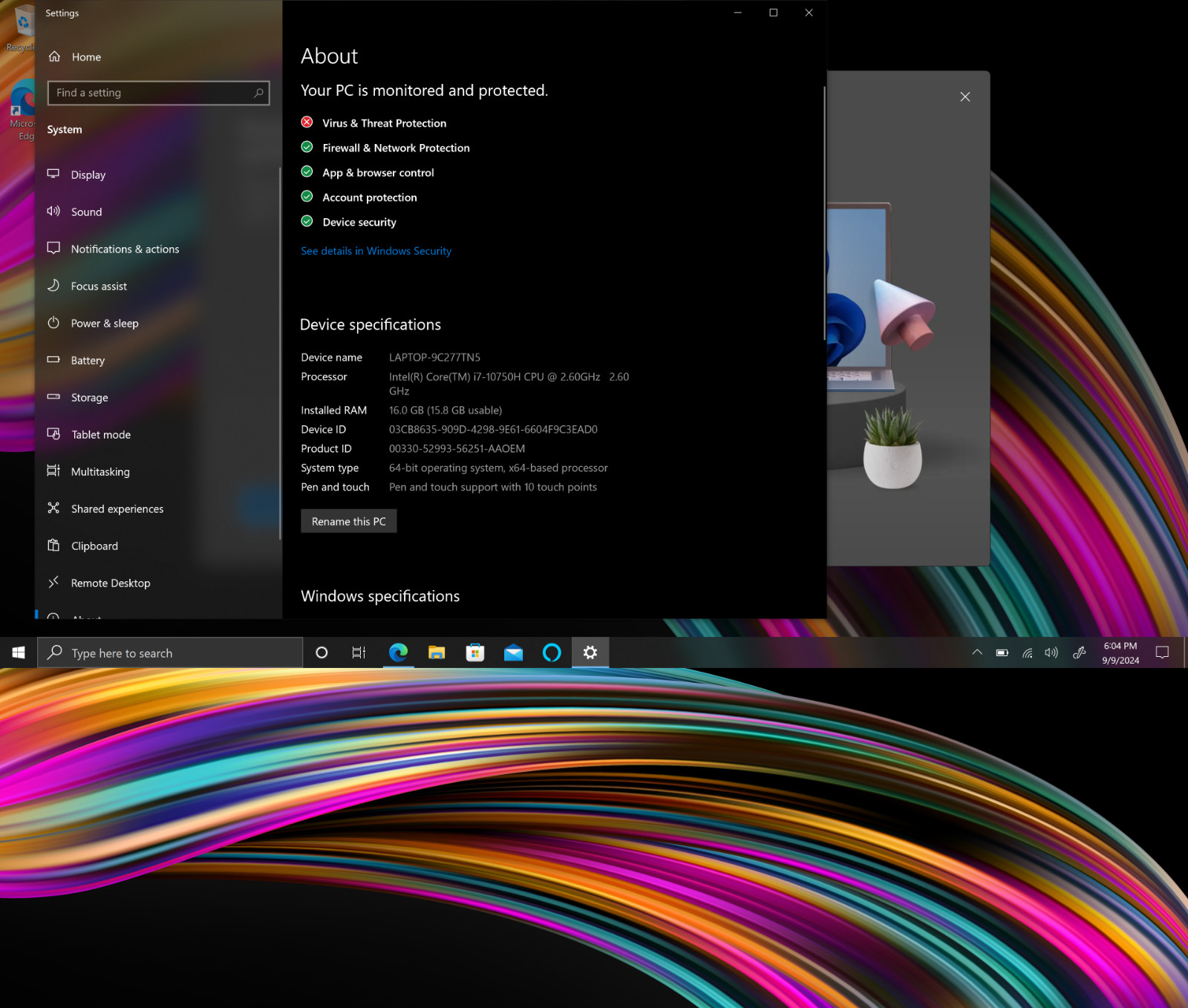The height and width of the screenshot is (1008, 1188).
Task: Open the Action Center notifications icon
Action: point(1163,652)
